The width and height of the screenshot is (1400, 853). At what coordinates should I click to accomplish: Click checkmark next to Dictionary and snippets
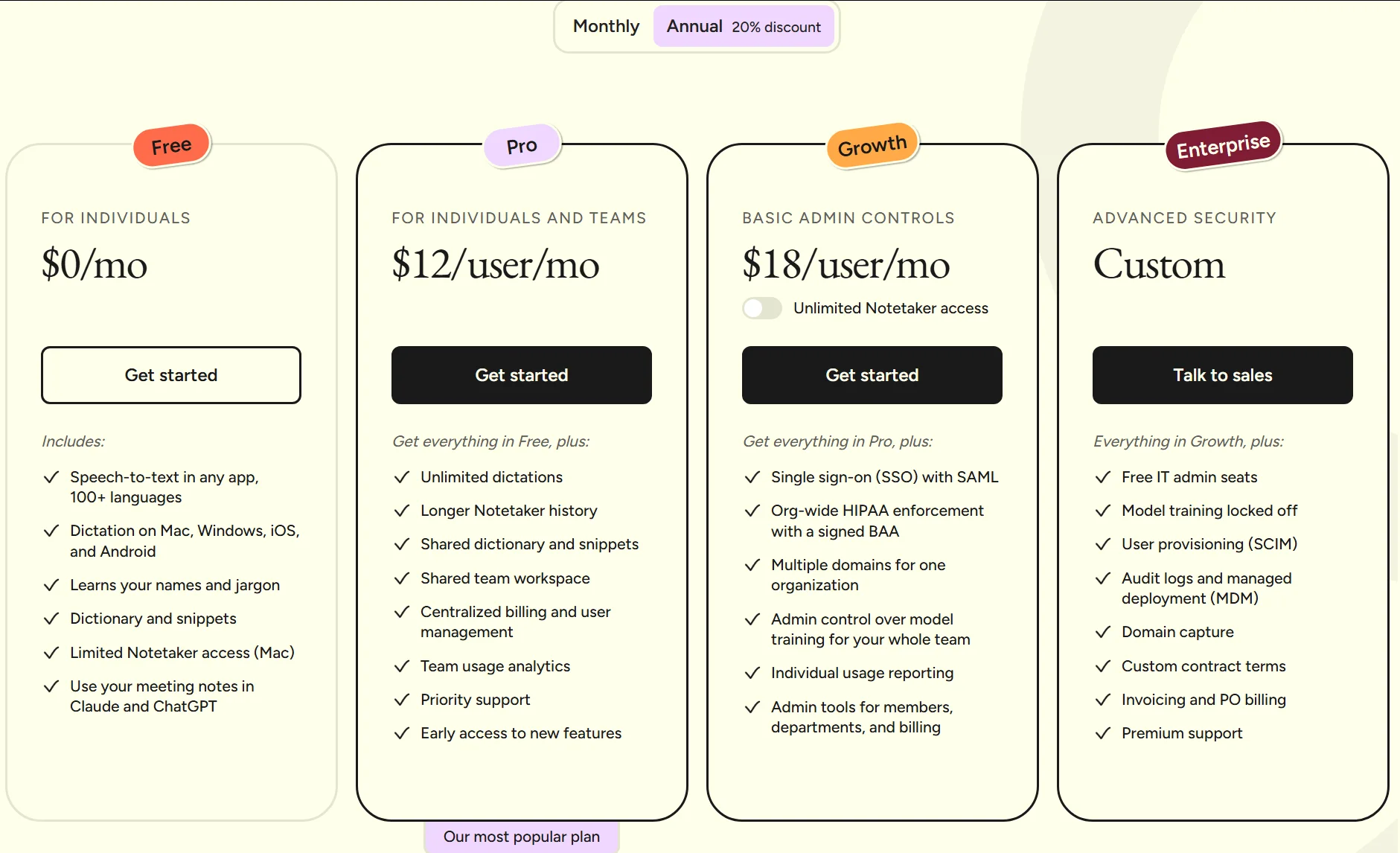click(51, 619)
